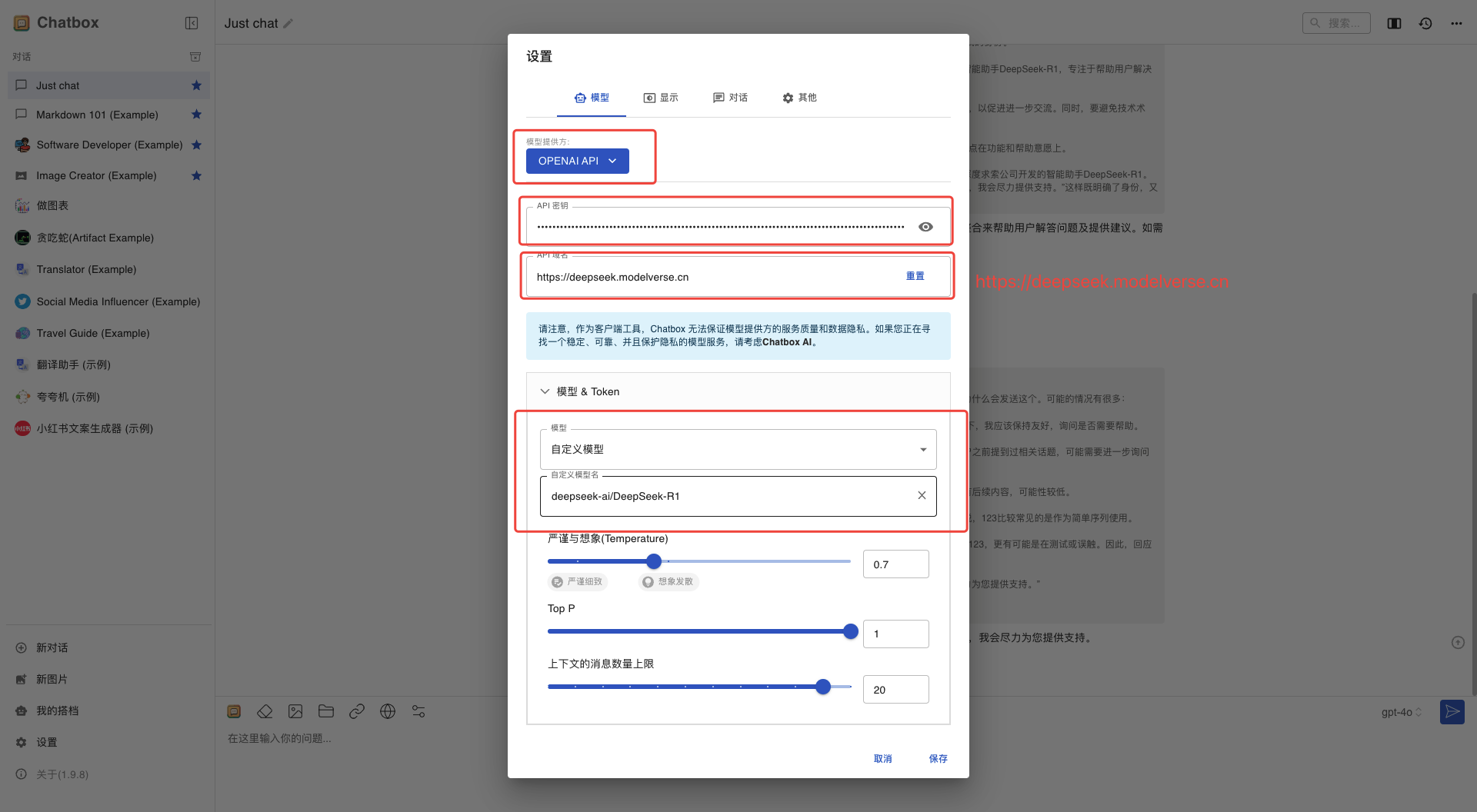Open Translator (Example) conversation
1477x812 pixels.
click(108, 269)
